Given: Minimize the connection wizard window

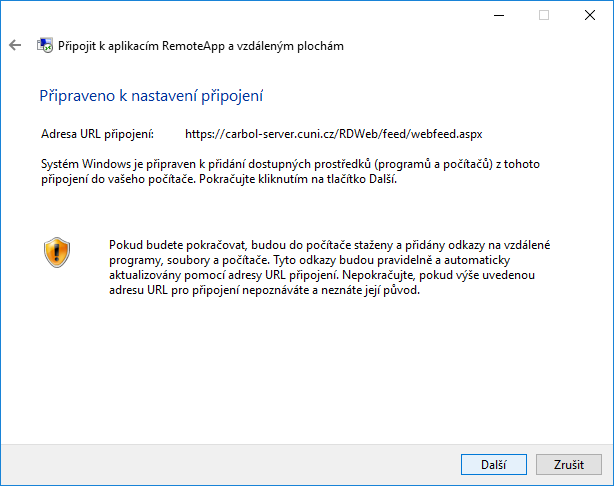Looking at the screenshot, I should click(500, 15).
